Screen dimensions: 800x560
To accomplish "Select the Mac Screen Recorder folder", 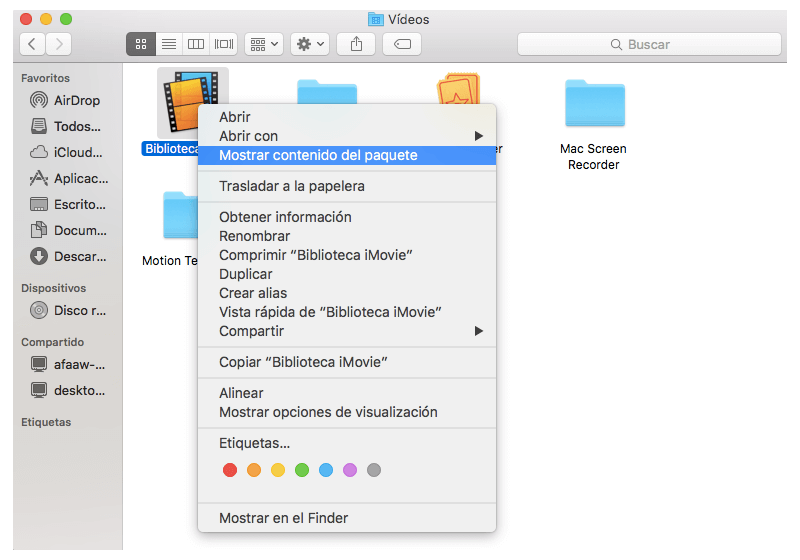I will coord(594,104).
